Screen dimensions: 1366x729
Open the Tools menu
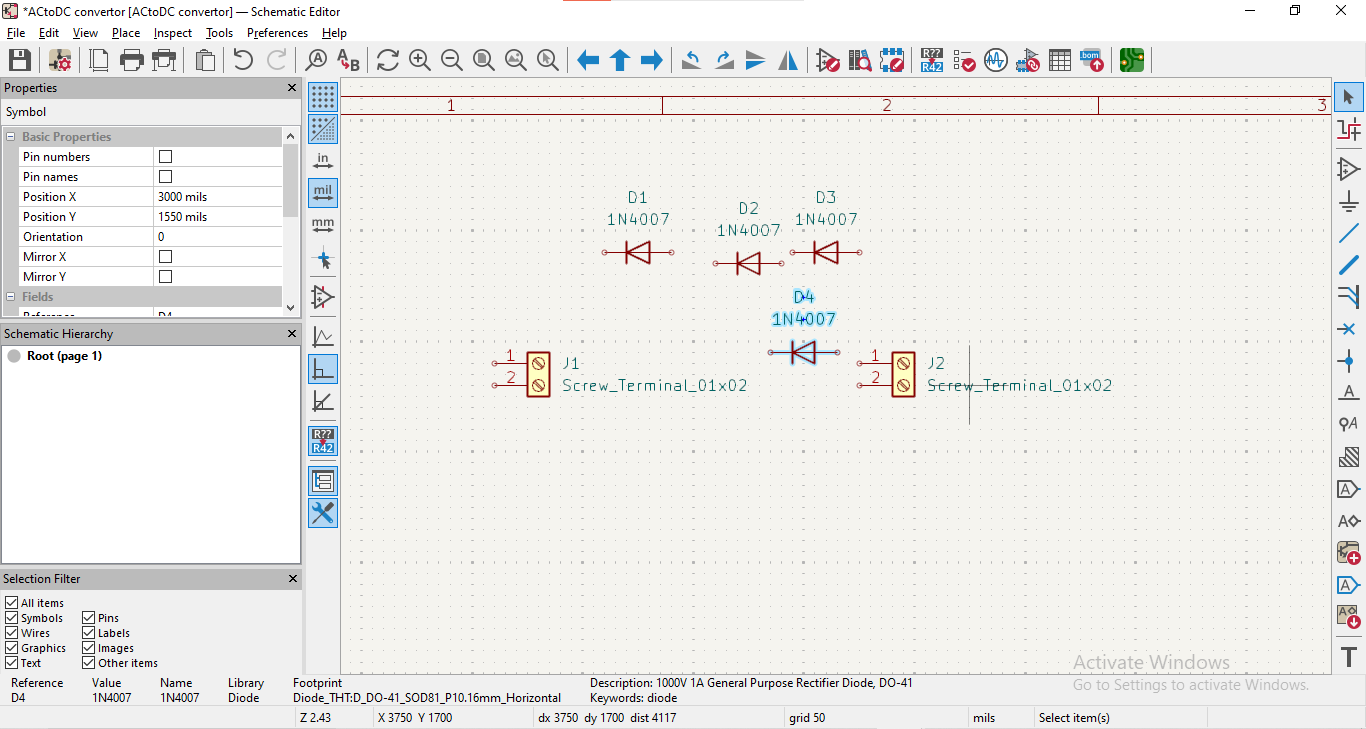(219, 33)
